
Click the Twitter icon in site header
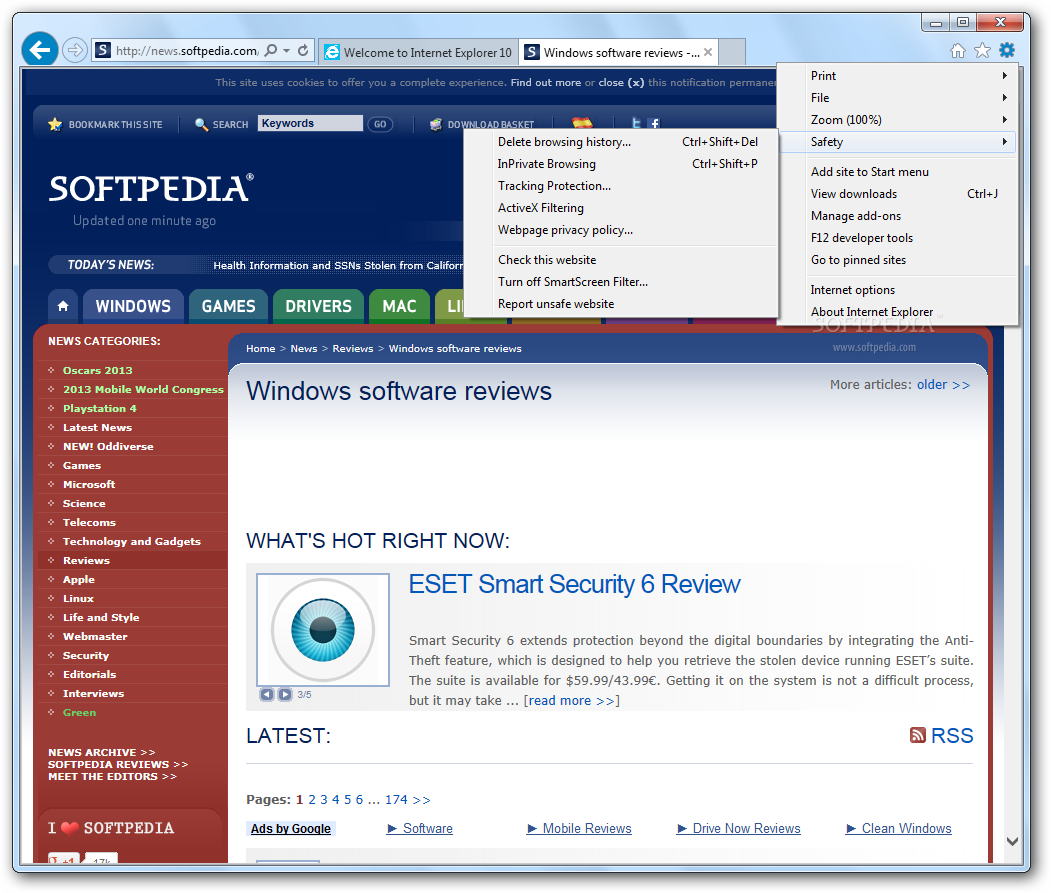[x=637, y=123]
